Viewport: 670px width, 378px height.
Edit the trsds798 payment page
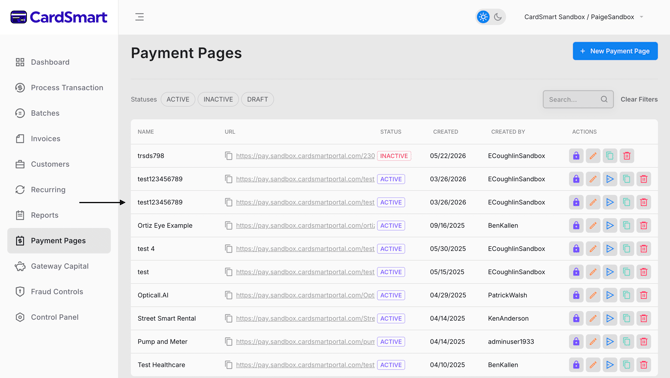point(593,156)
